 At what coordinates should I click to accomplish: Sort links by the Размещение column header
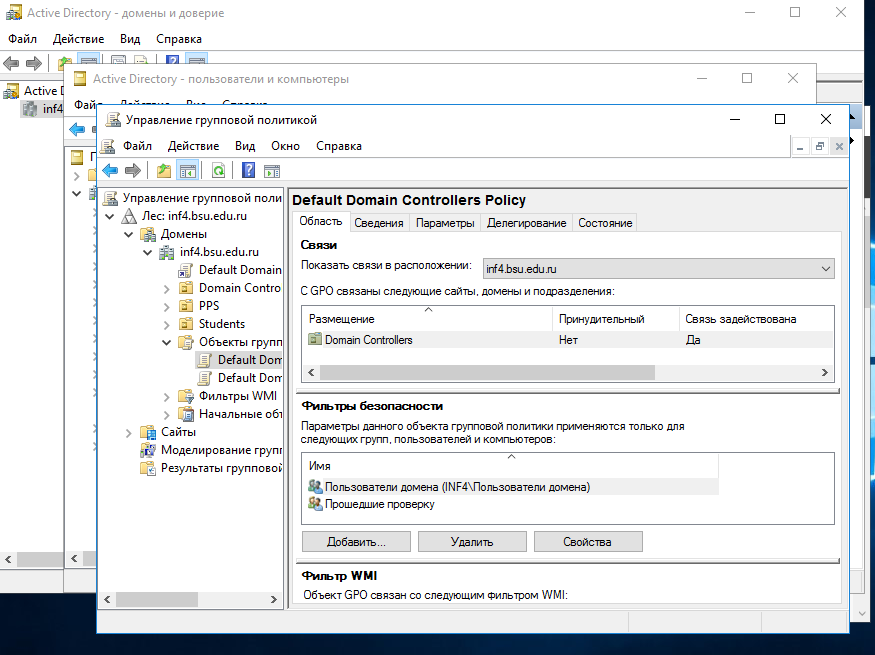tap(427, 319)
